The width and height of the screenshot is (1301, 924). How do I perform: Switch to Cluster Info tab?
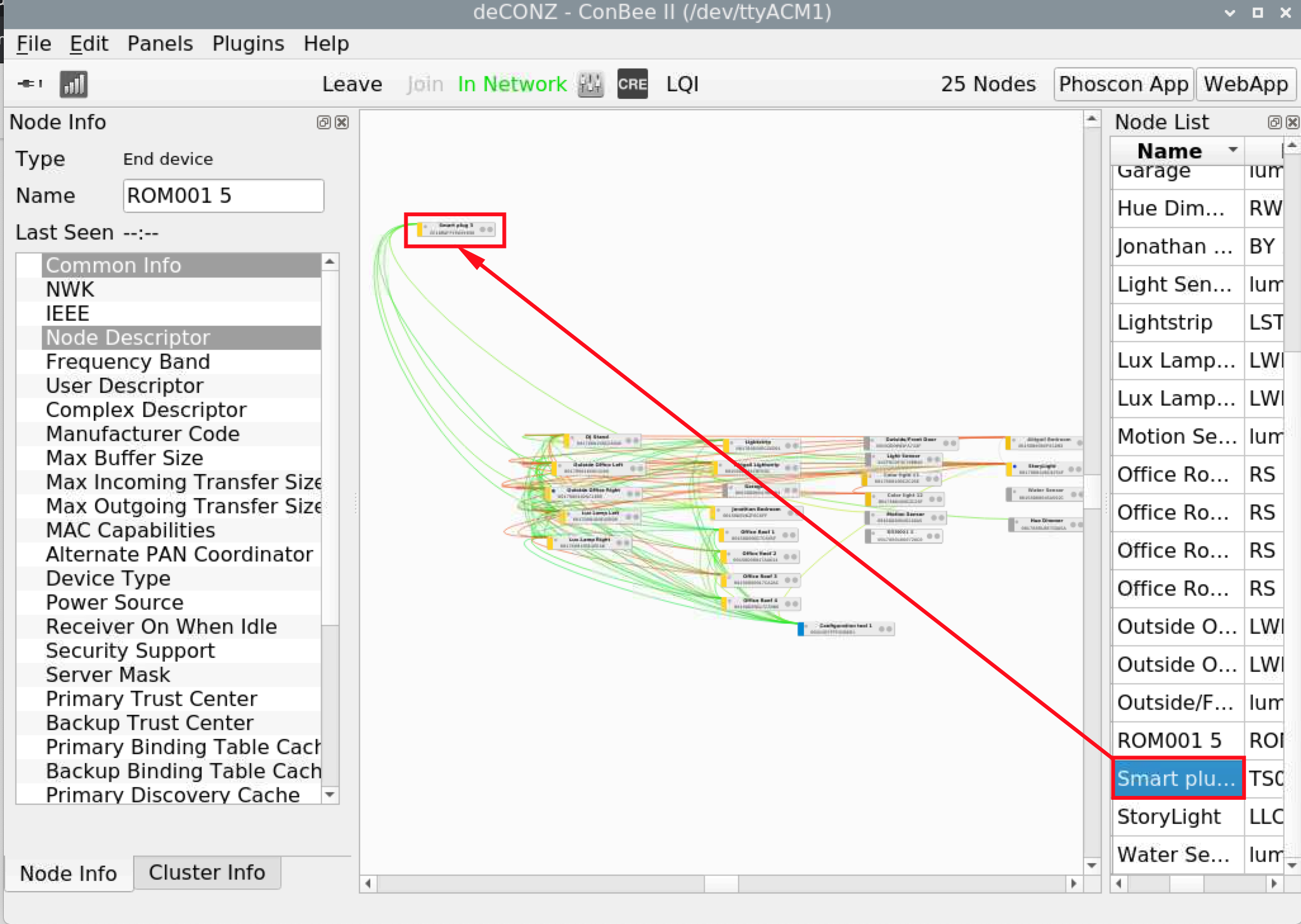click(x=207, y=873)
